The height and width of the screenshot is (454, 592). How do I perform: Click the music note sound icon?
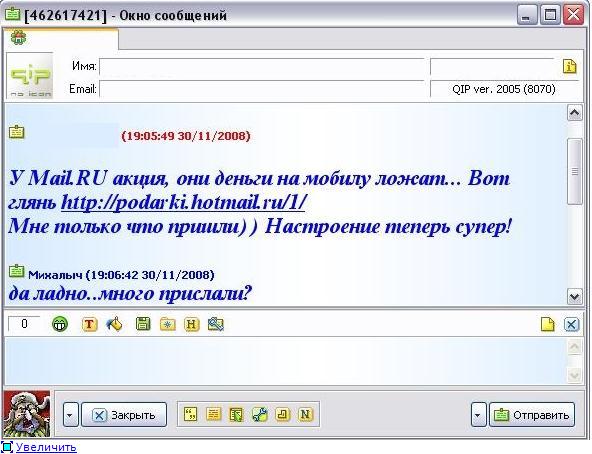click(282, 414)
